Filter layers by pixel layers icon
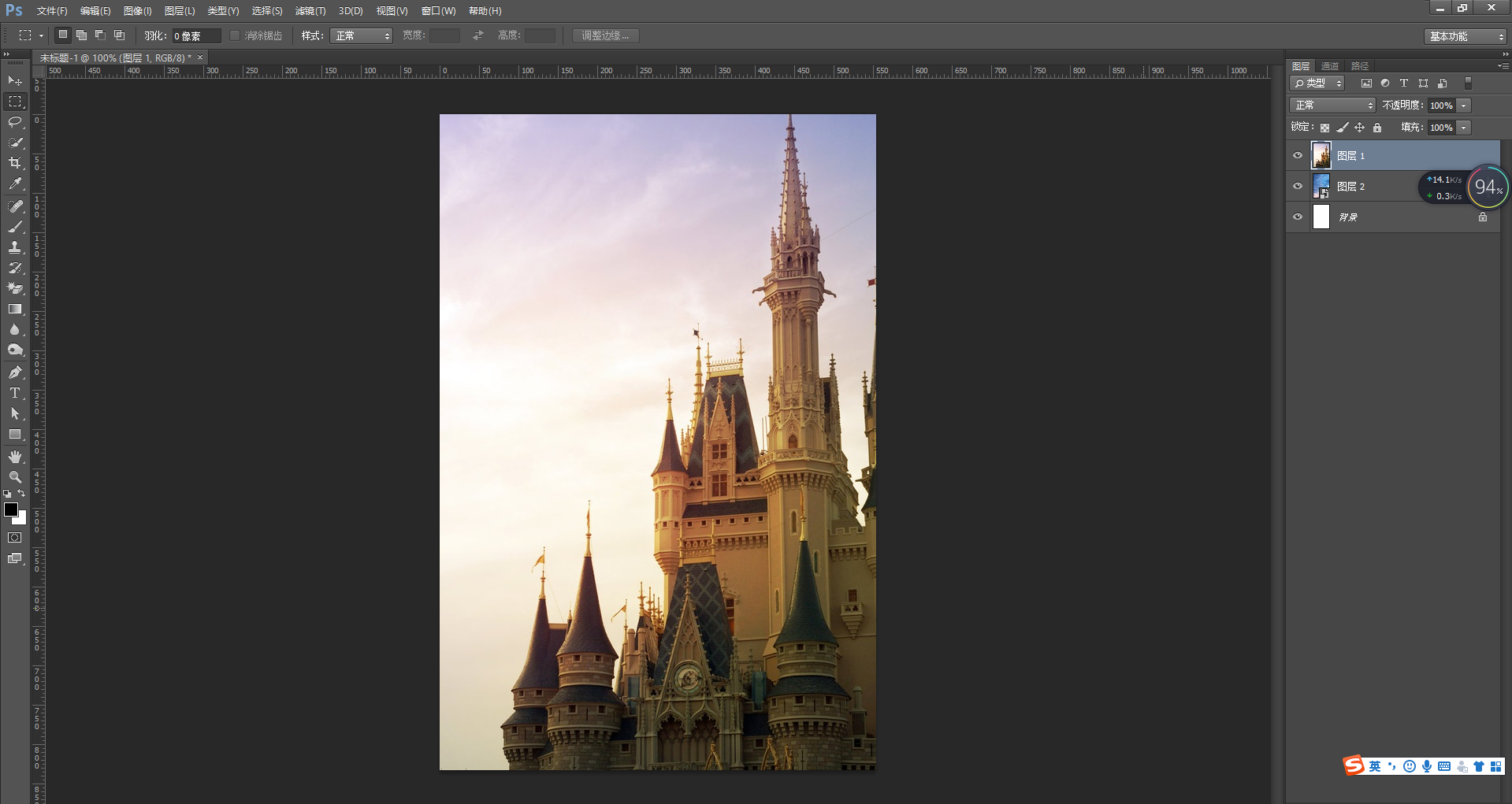 (1366, 83)
